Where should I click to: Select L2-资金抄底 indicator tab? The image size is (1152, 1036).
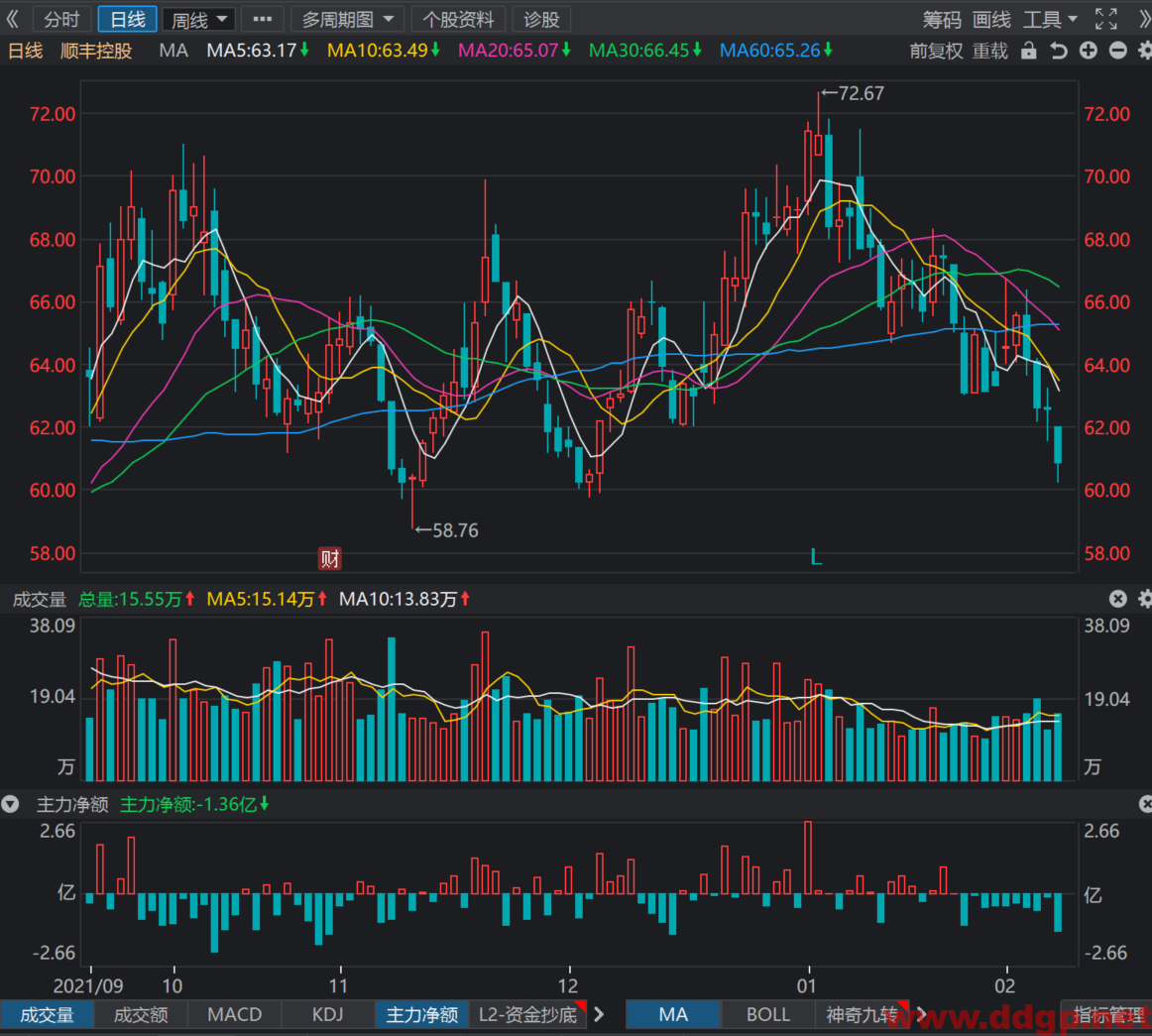pyautogui.click(x=527, y=1015)
